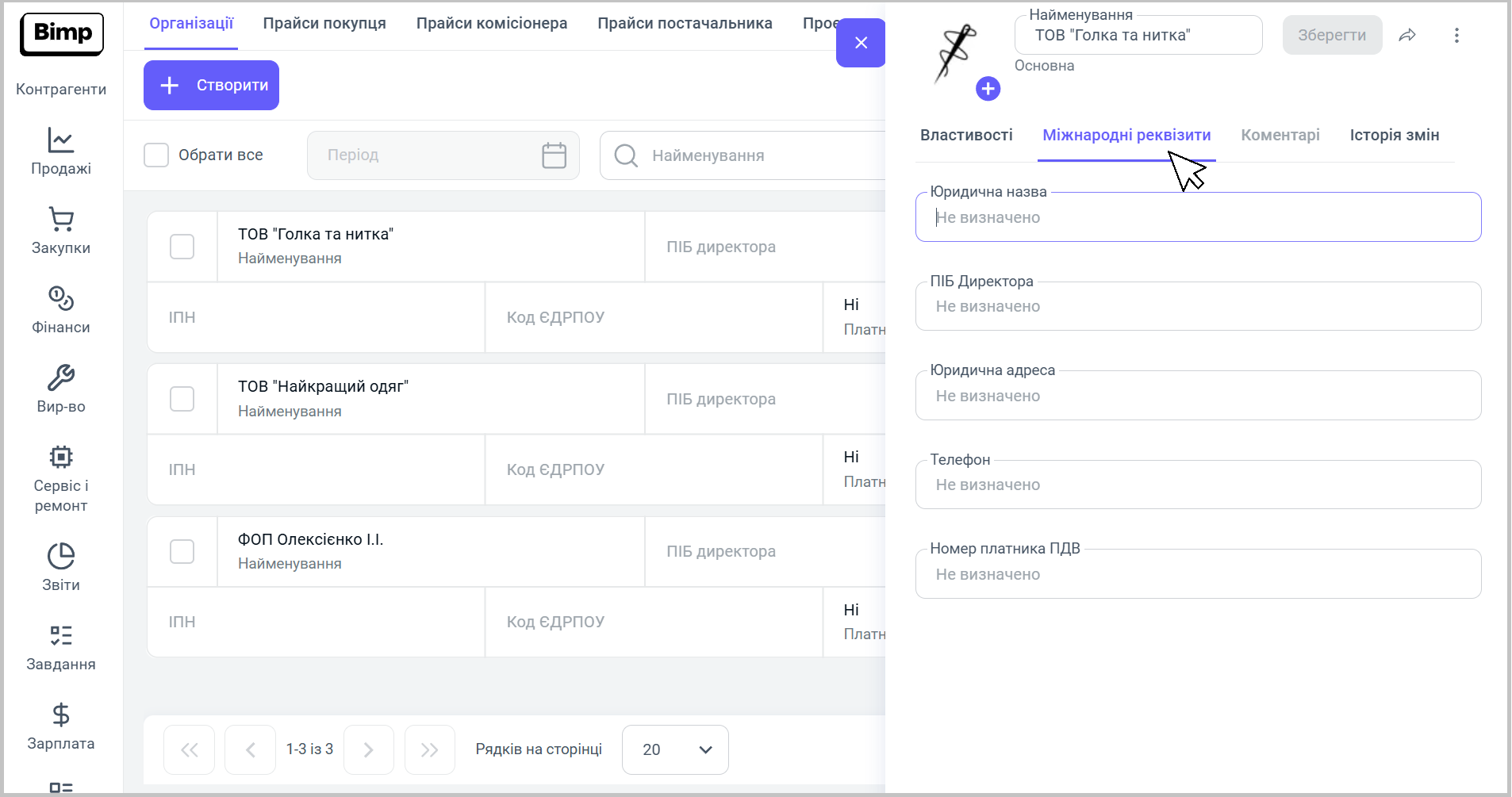Add image with the plus badge icon
Image resolution: width=1512 pixels, height=797 pixels.
(x=988, y=89)
